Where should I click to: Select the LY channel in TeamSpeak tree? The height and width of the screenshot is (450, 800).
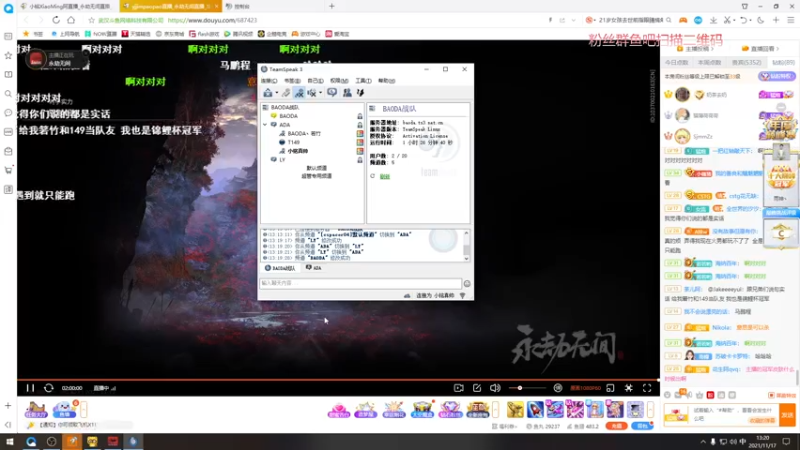pyautogui.click(x=282, y=160)
